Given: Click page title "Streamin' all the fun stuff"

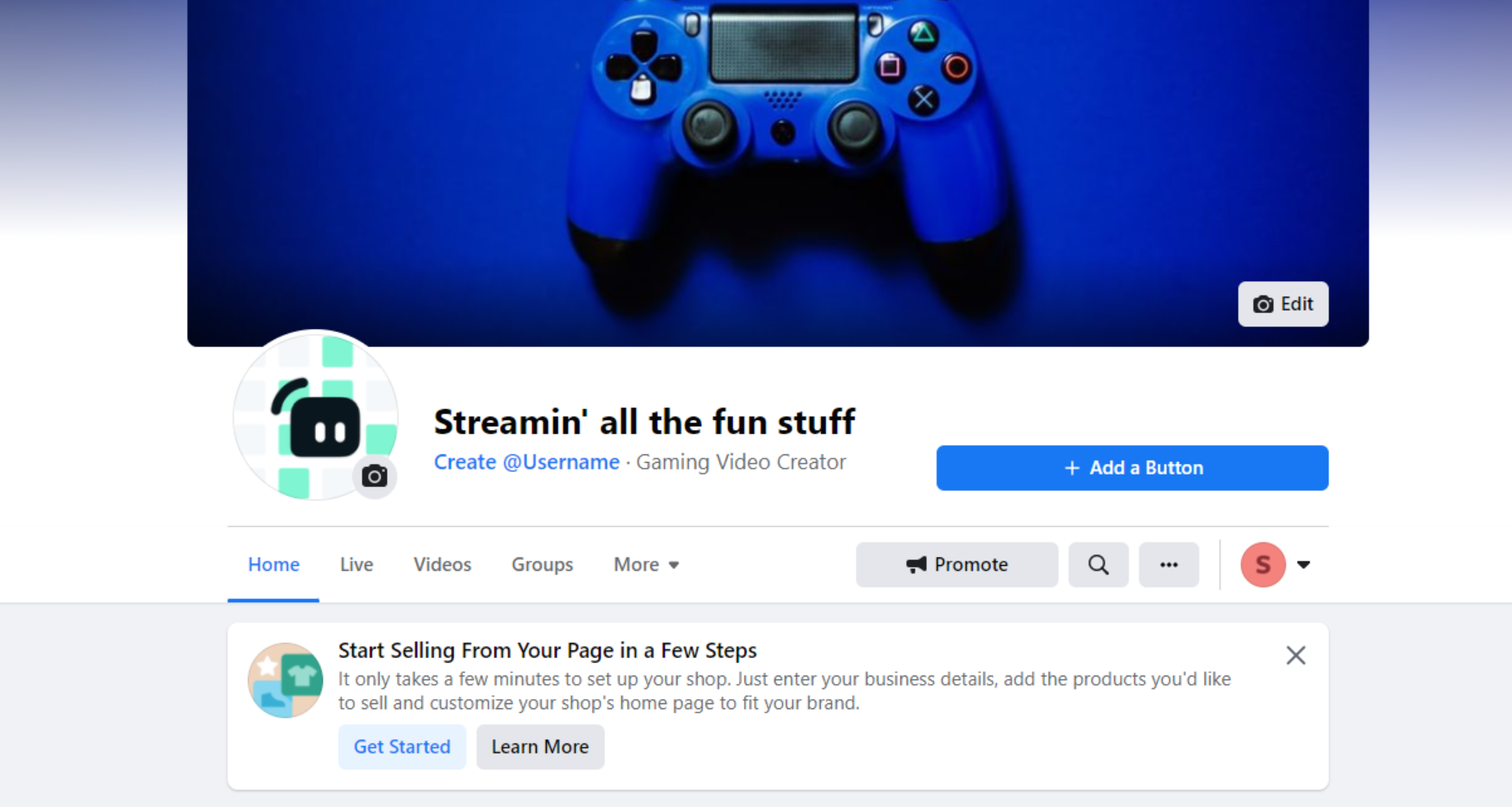Looking at the screenshot, I should 645,422.
